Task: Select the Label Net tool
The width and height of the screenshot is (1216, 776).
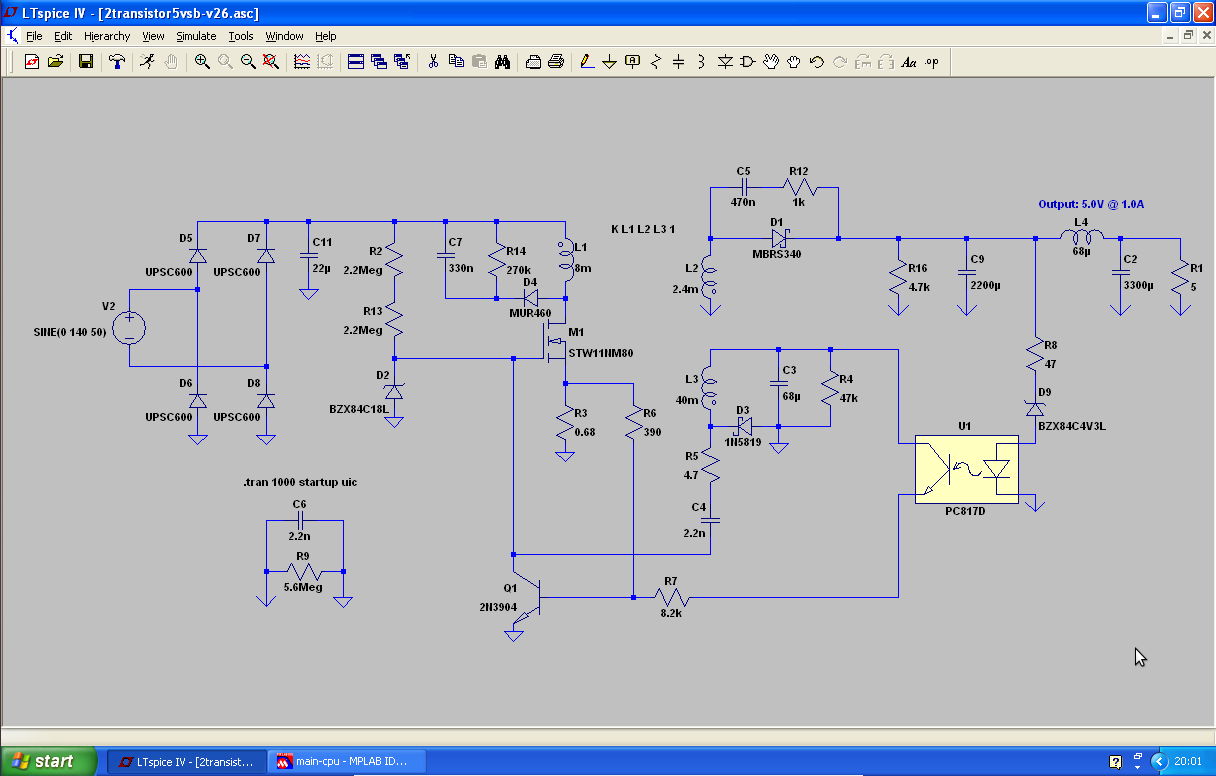Action: point(632,62)
